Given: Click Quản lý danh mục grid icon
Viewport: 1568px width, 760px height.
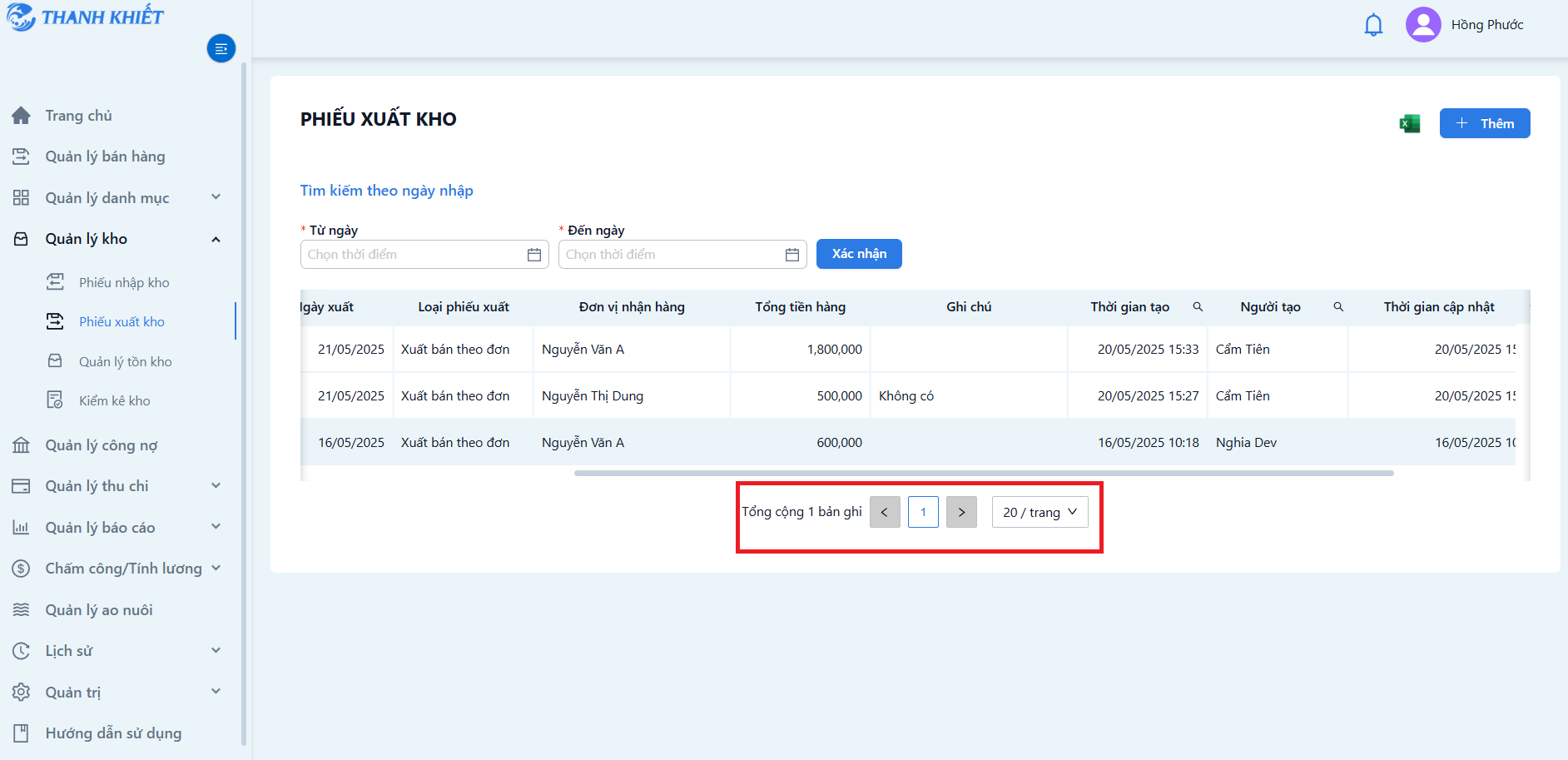Looking at the screenshot, I should [21, 197].
